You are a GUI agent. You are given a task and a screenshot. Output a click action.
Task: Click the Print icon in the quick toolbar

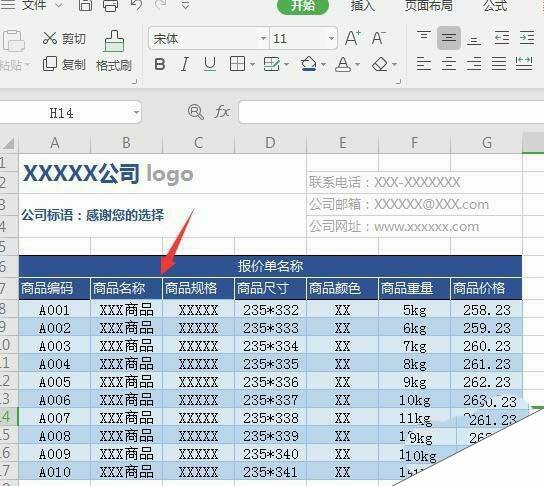click(111, 5)
